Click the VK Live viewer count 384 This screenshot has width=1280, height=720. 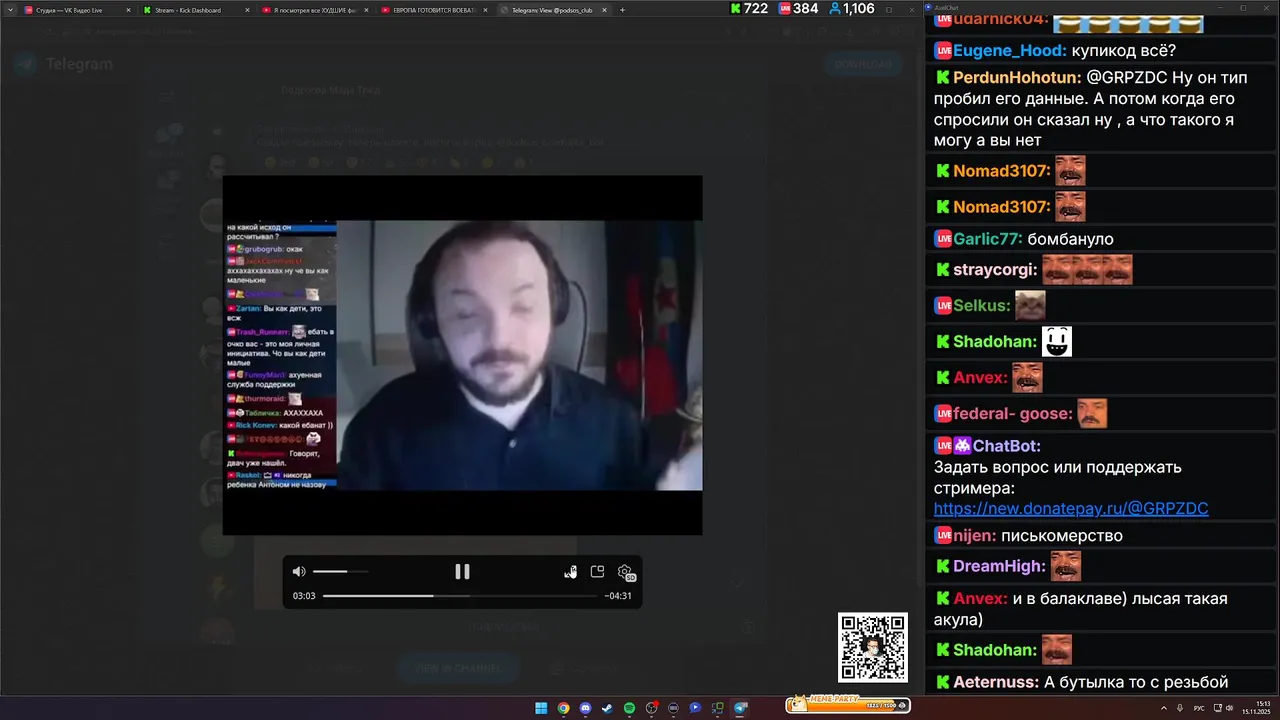[x=798, y=9]
